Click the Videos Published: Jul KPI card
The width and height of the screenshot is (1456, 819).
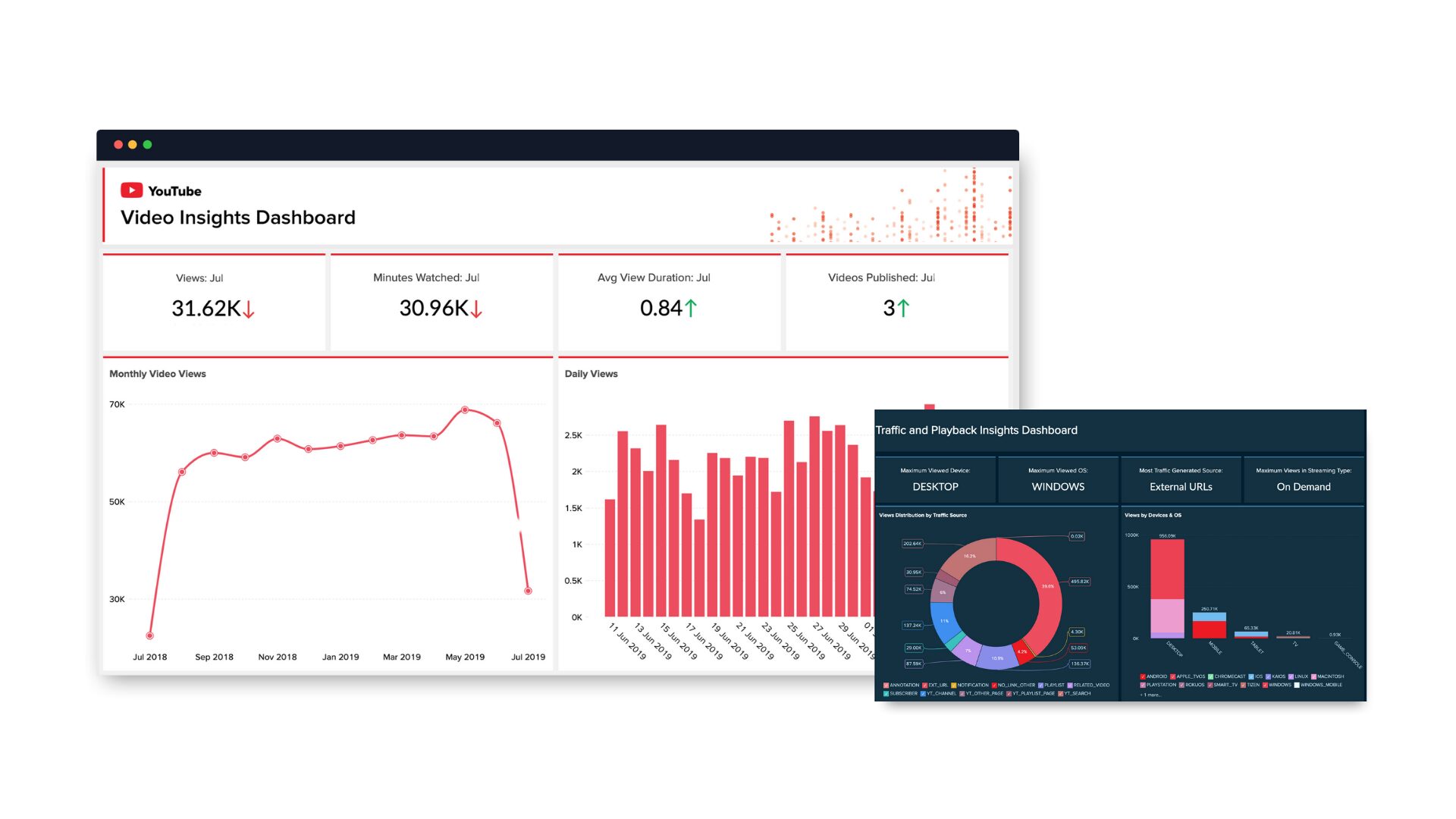click(896, 302)
